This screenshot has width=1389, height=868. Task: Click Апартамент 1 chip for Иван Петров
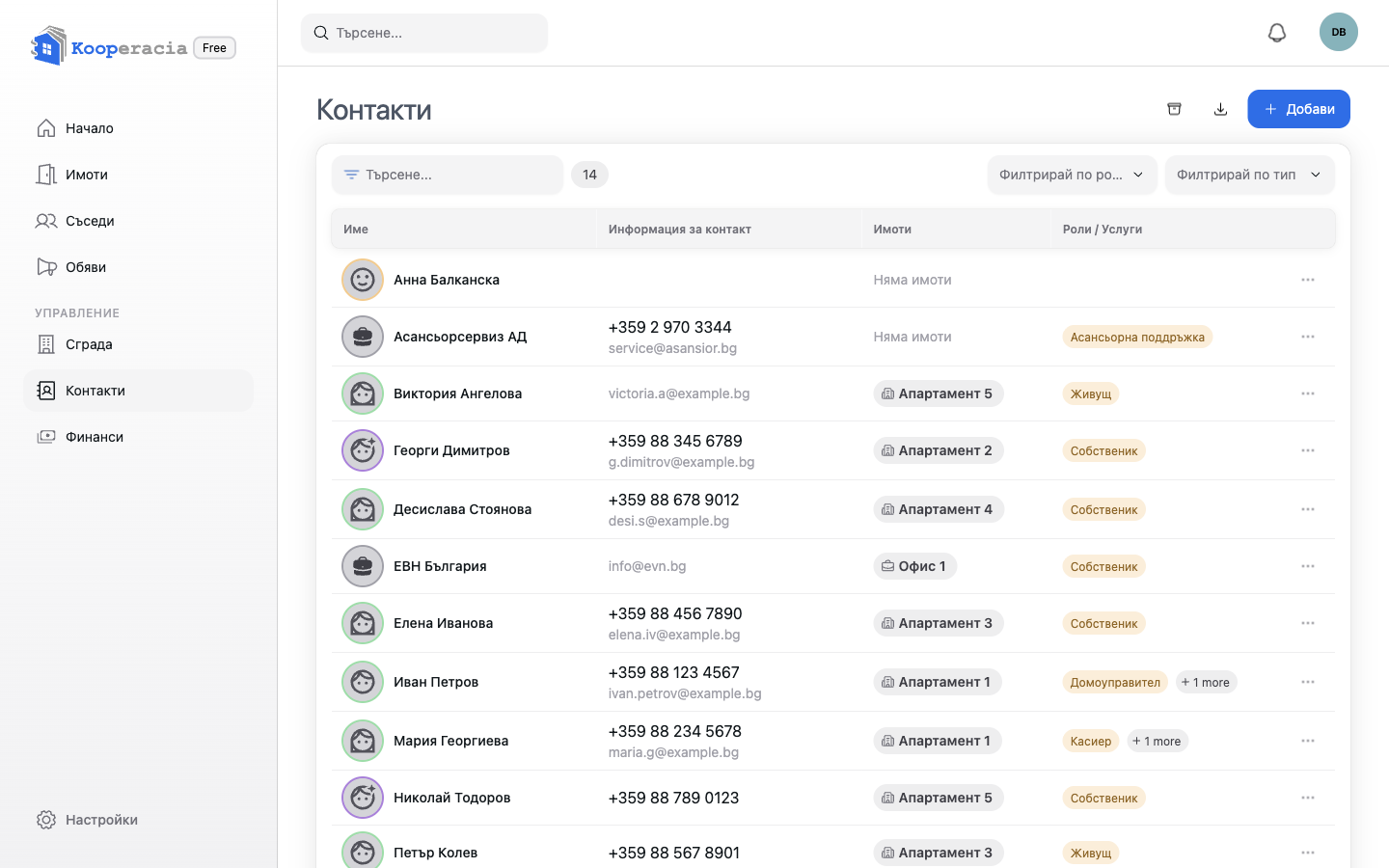pos(937,682)
